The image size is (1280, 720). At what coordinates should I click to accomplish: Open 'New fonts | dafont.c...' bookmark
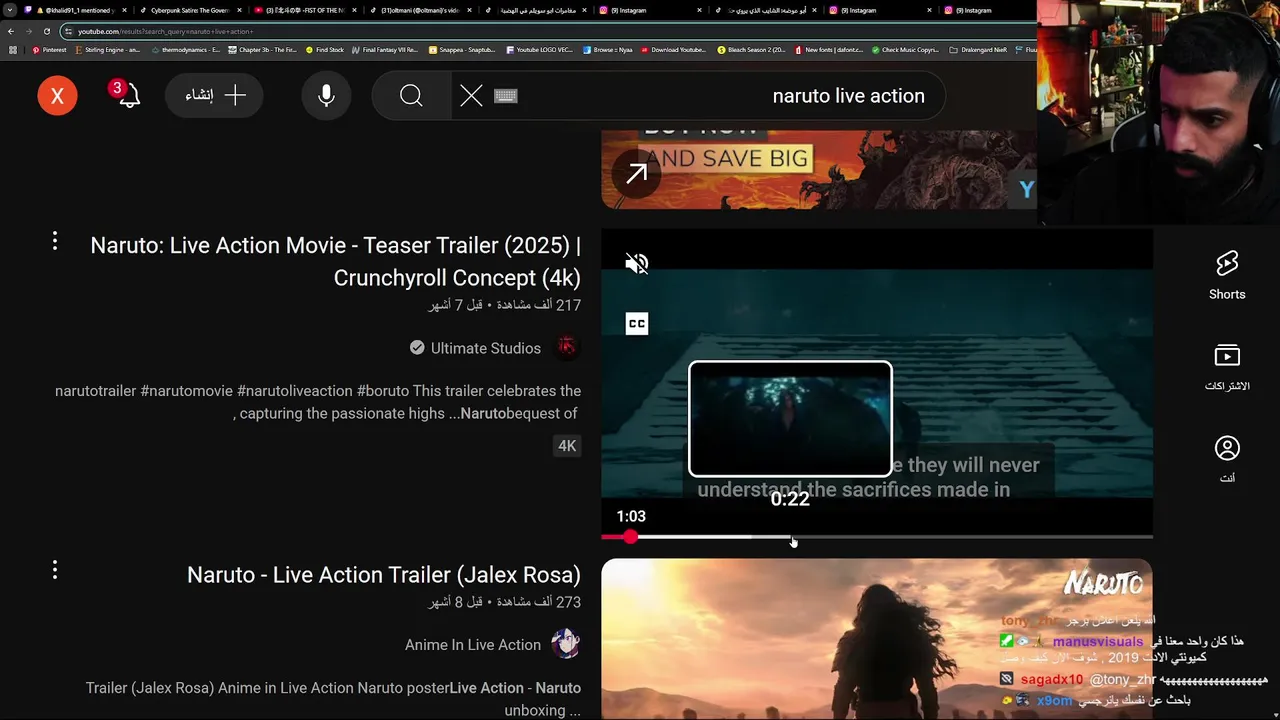pyautogui.click(x=829, y=50)
